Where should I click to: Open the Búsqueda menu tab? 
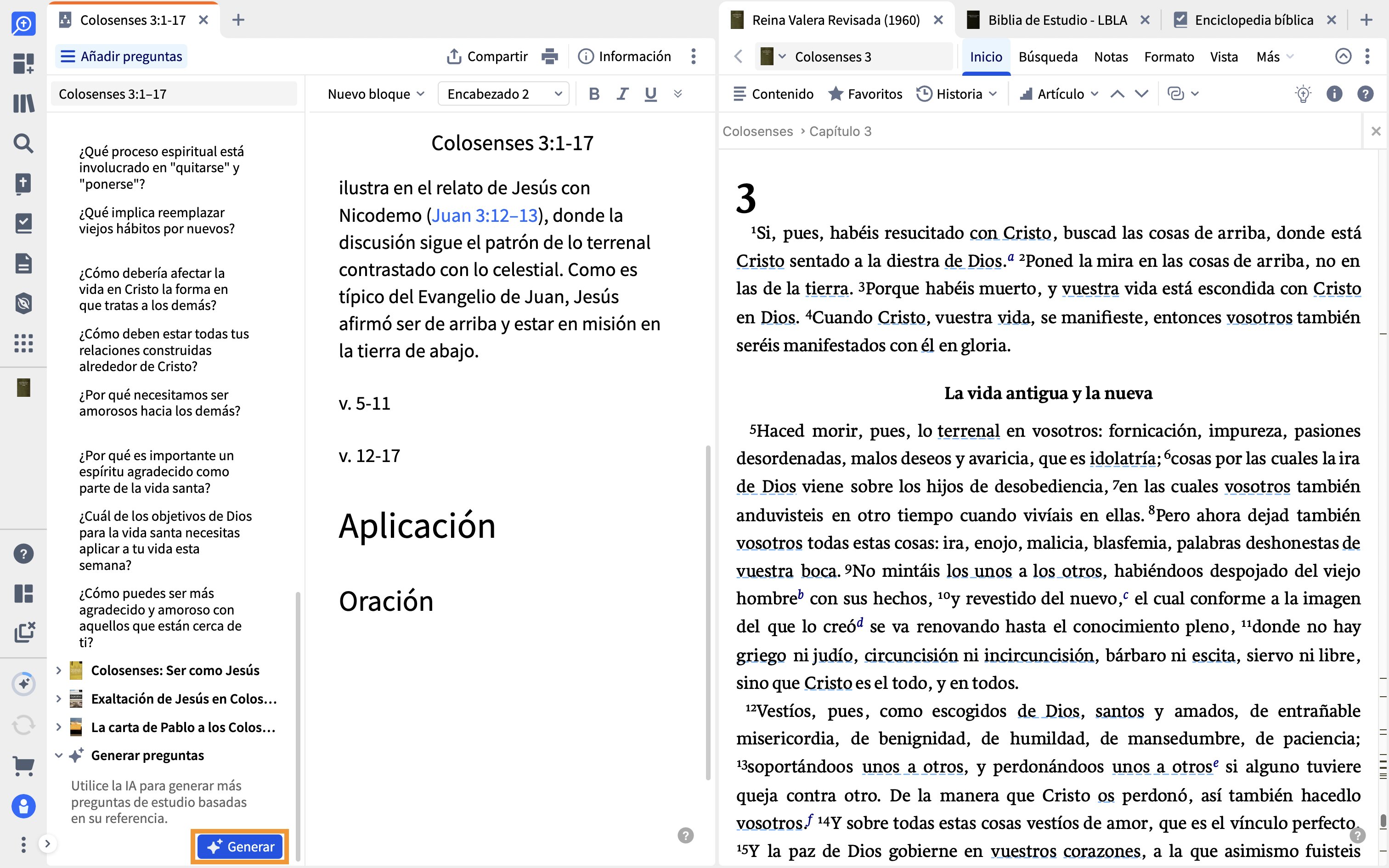1048,57
